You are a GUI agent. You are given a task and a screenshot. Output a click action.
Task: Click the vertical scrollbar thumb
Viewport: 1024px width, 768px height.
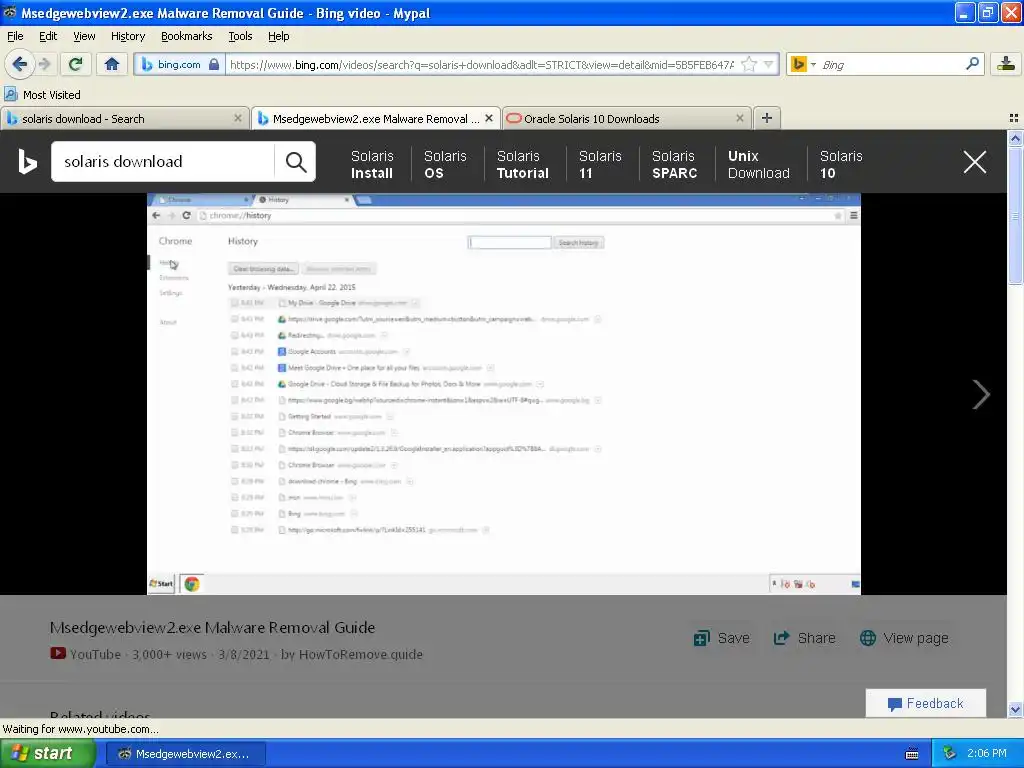point(1015,215)
